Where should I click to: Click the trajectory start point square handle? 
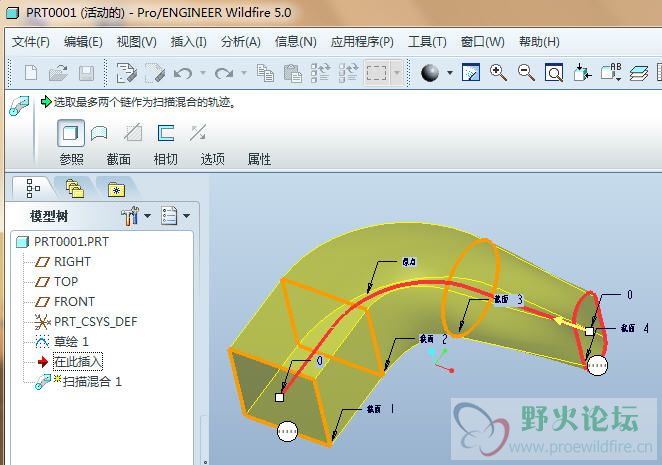tap(279, 397)
